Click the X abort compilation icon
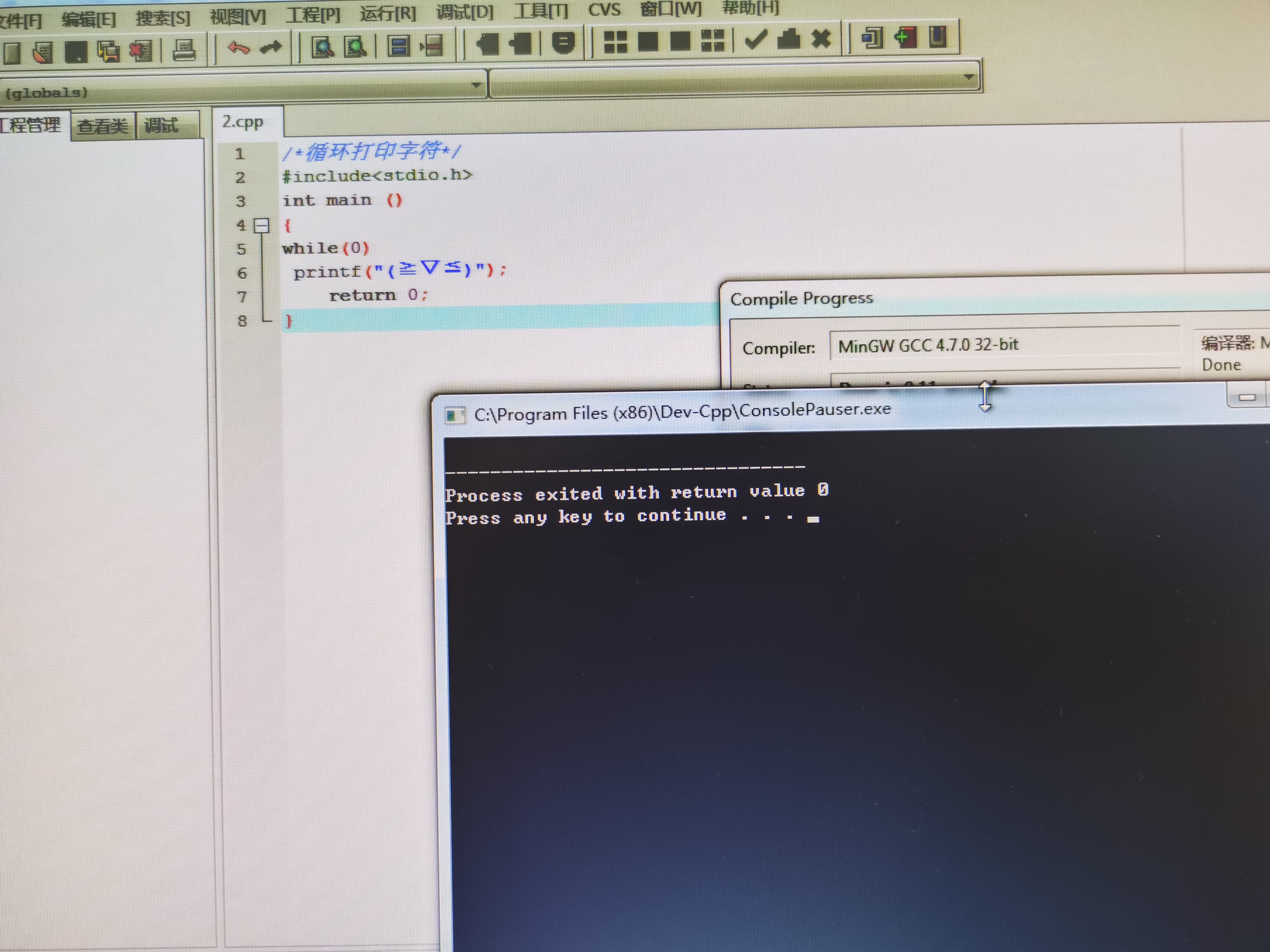The width and height of the screenshot is (1270, 952). coord(821,38)
